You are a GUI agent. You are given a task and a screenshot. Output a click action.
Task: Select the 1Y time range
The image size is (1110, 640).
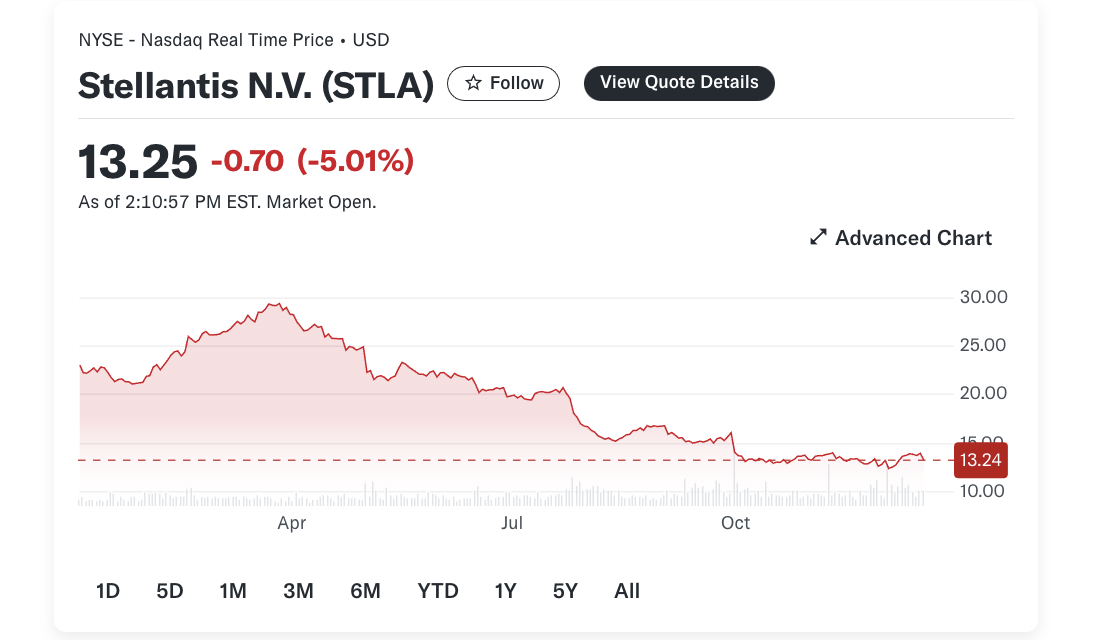tap(505, 590)
